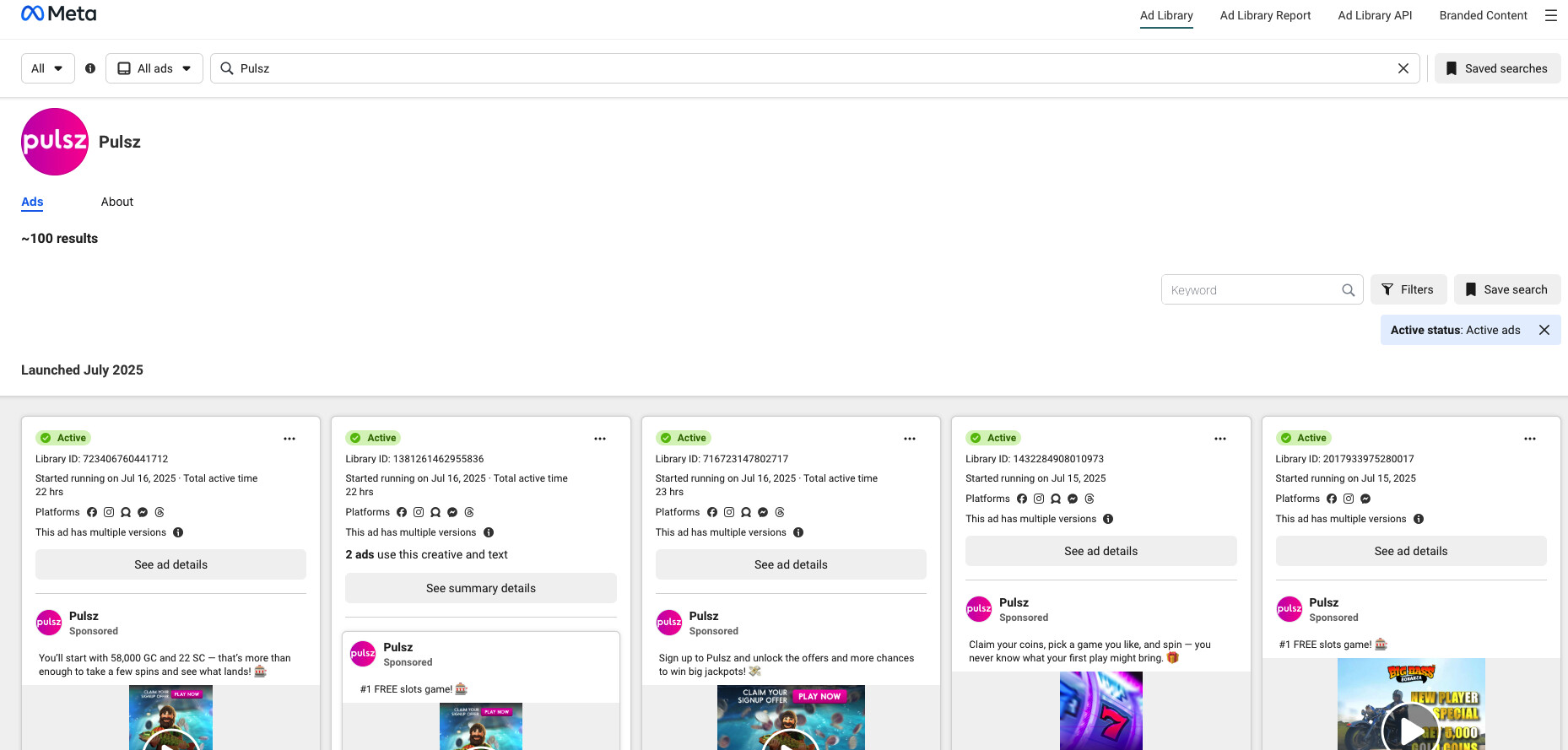Switch to the About tab
This screenshot has width=1568, height=750.
click(x=117, y=202)
